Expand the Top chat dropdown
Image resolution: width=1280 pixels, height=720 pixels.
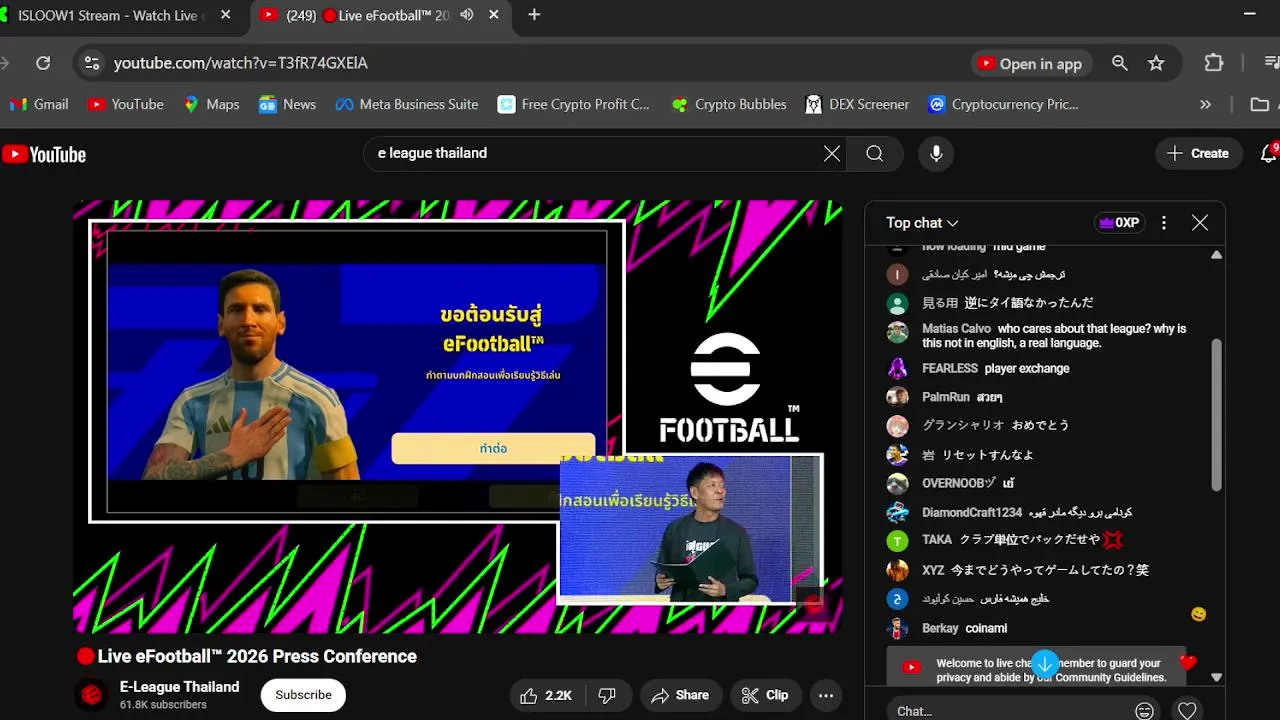[922, 223]
